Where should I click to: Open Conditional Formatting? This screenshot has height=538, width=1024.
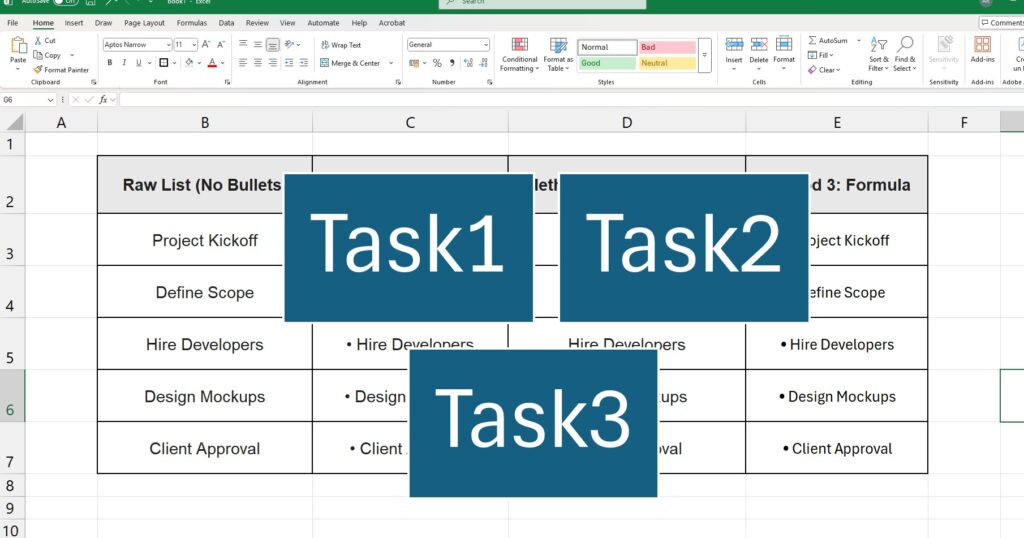(x=520, y=55)
